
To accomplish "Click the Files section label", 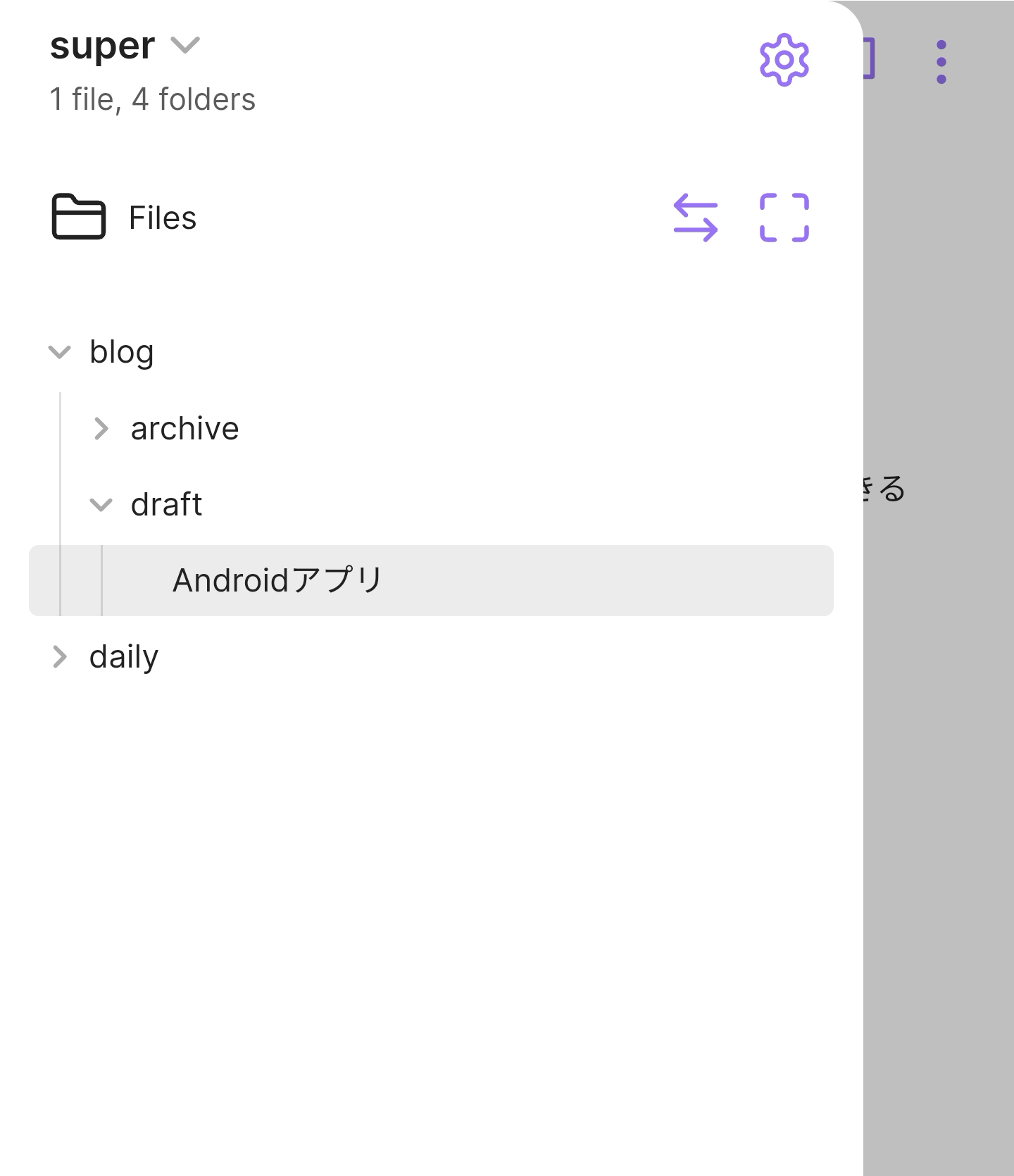I will [x=163, y=218].
